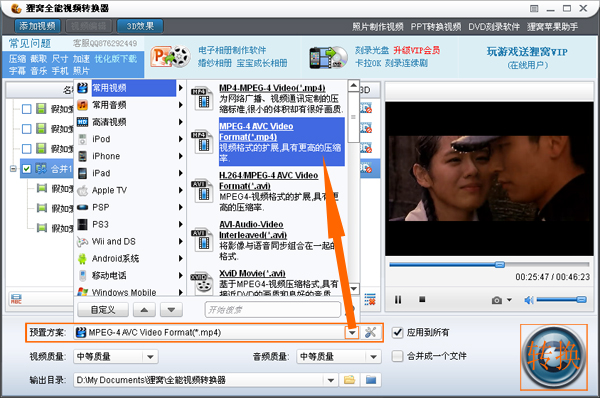
Task: Click playback progress slider handle
Action: (x=499, y=264)
